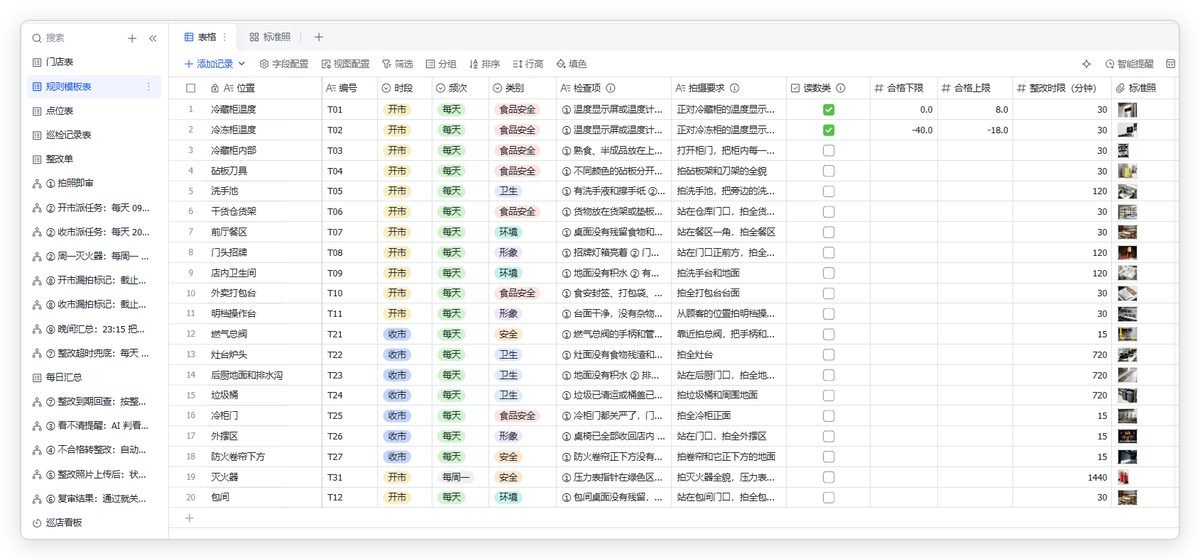Click the 填色 fill color tool
This screenshot has height=560, width=1200.
571,63
